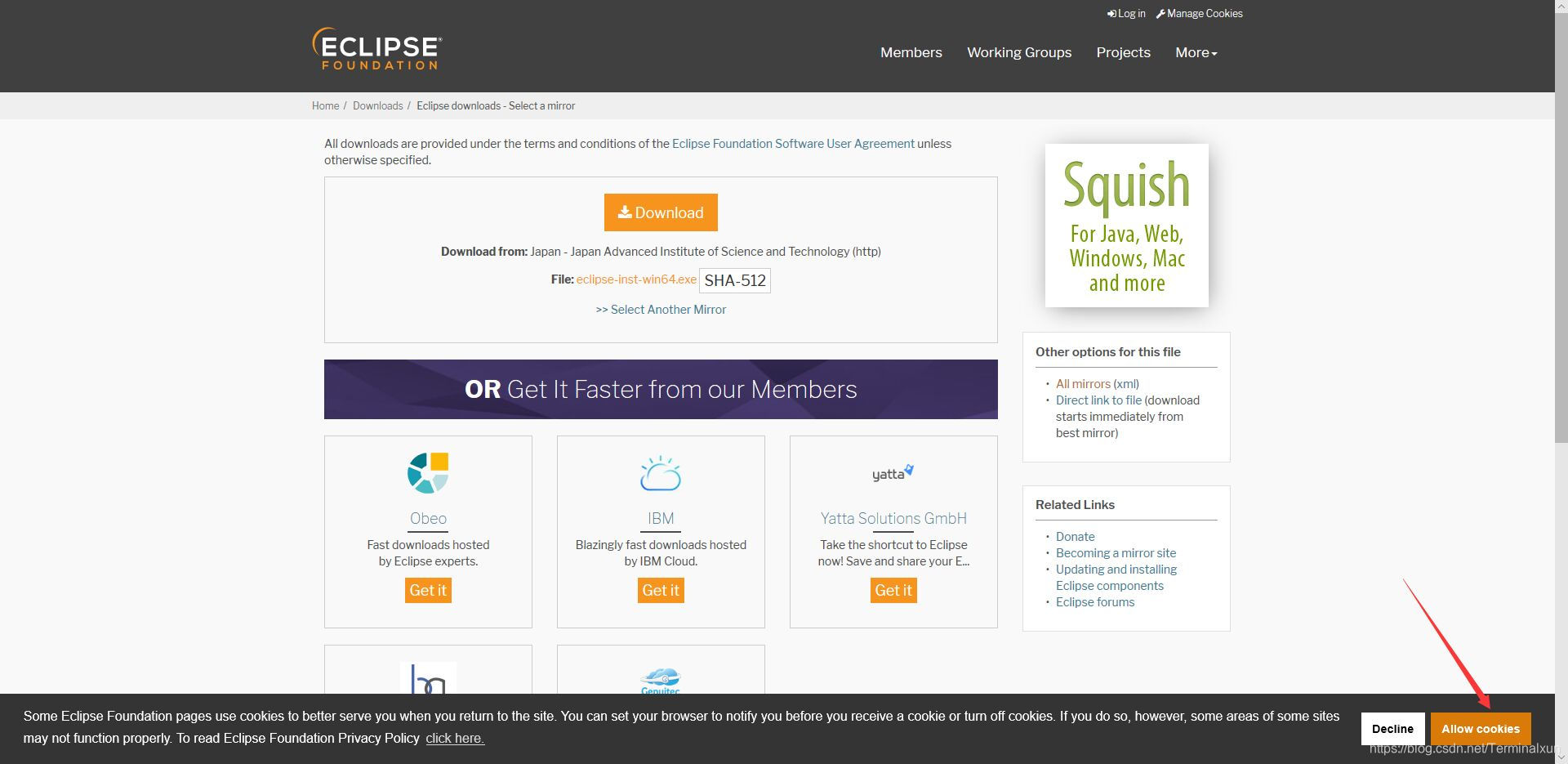Open Updating and installing Eclipse components
This screenshot has height=764, width=1568.
pos(1116,577)
